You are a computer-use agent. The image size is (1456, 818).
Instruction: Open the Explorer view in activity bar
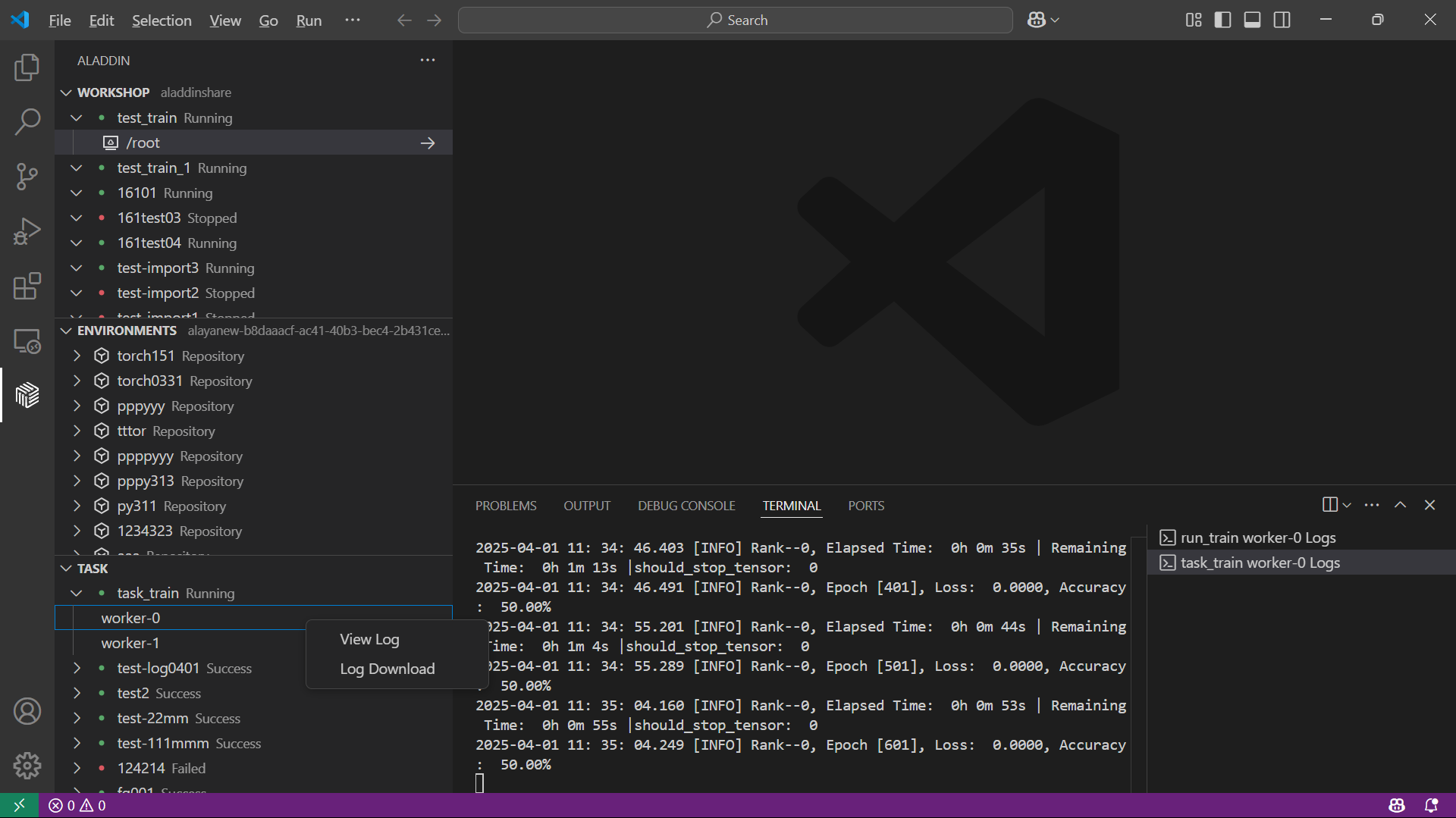(27, 67)
